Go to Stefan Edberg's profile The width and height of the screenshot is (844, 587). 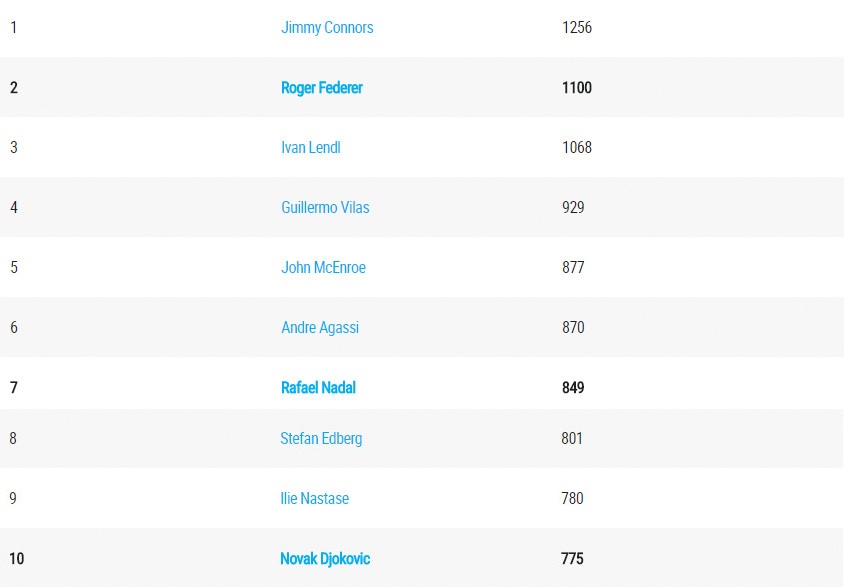tap(321, 438)
